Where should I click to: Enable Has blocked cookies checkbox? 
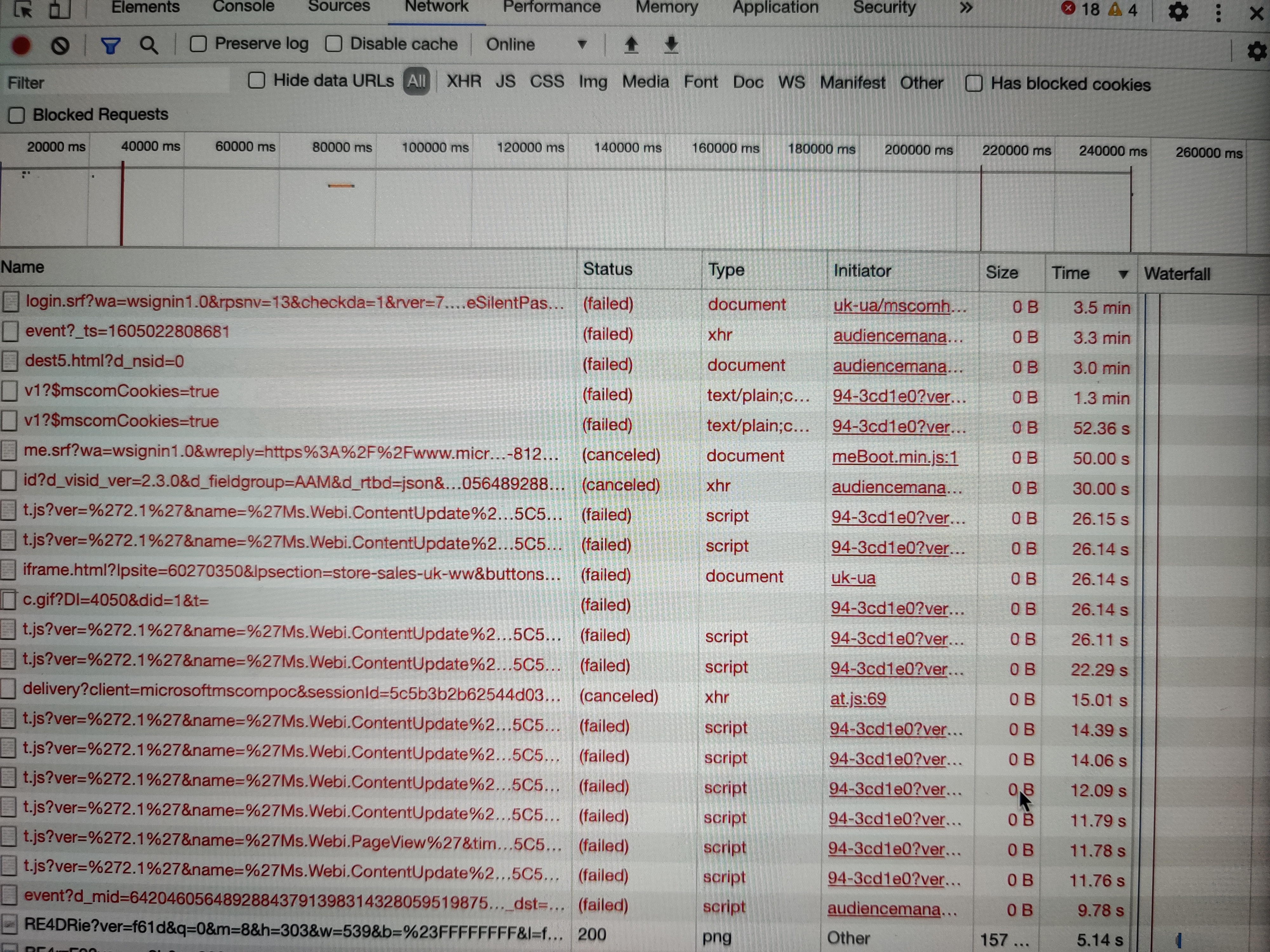point(973,84)
